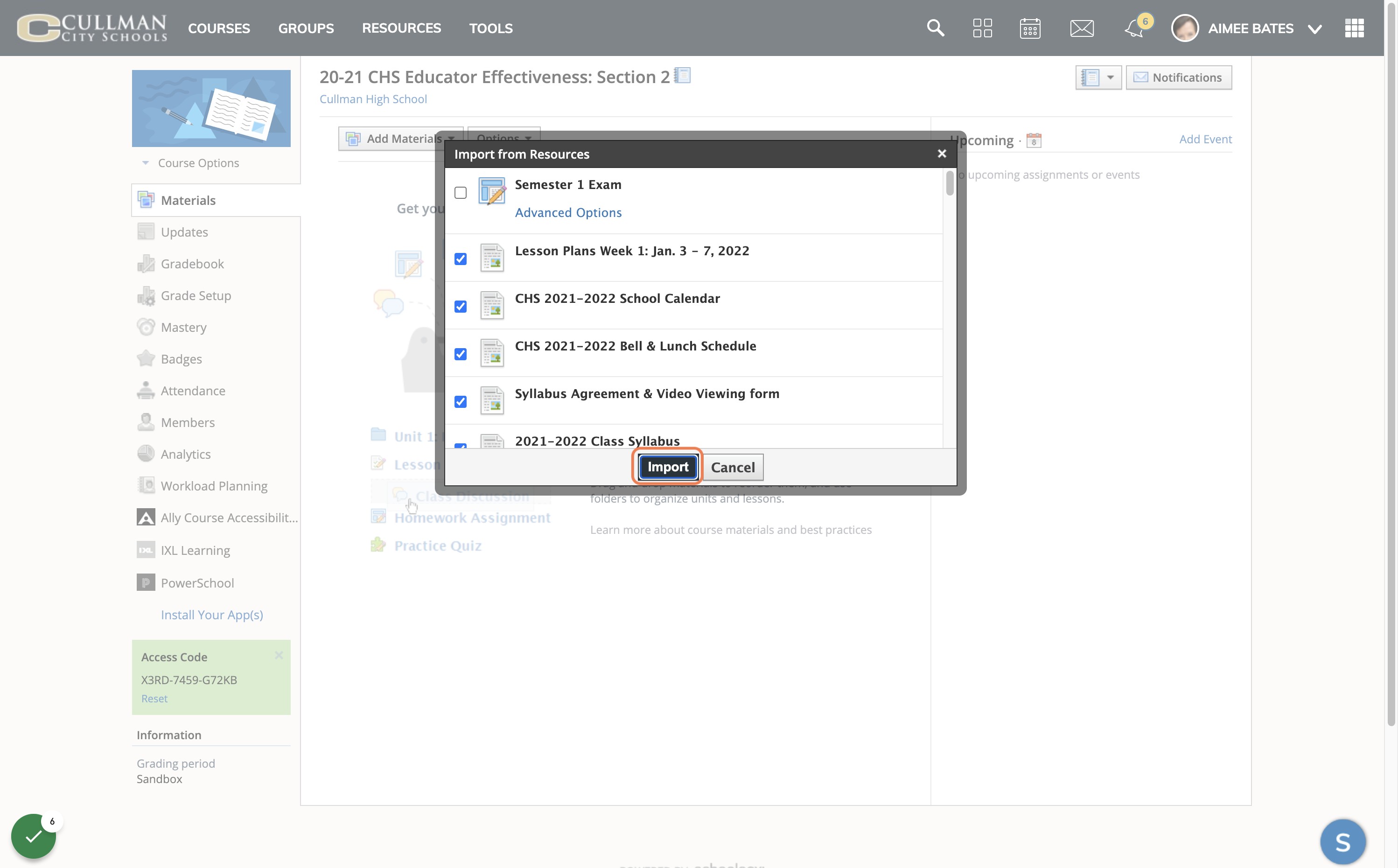Open Attendance in sidebar
Viewport: 1398px width, 868px height.
point(192,391)
